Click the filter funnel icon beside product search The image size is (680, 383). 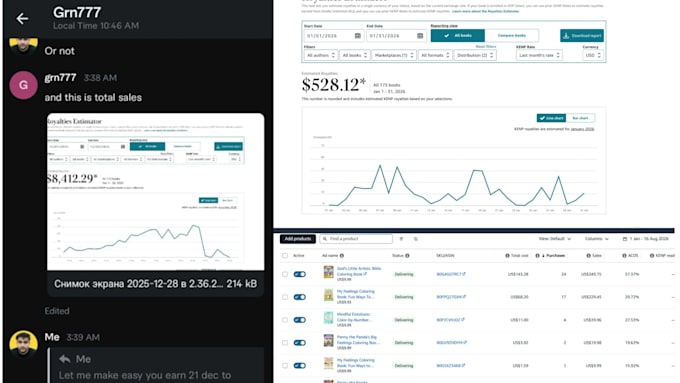[x=401, y=239]
